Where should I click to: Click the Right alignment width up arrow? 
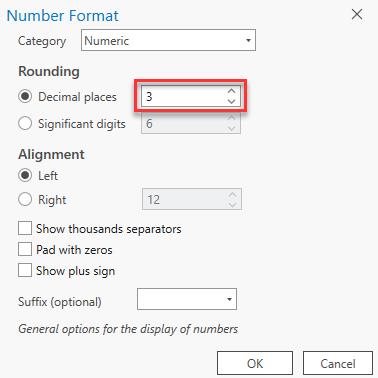coord(233,194)
